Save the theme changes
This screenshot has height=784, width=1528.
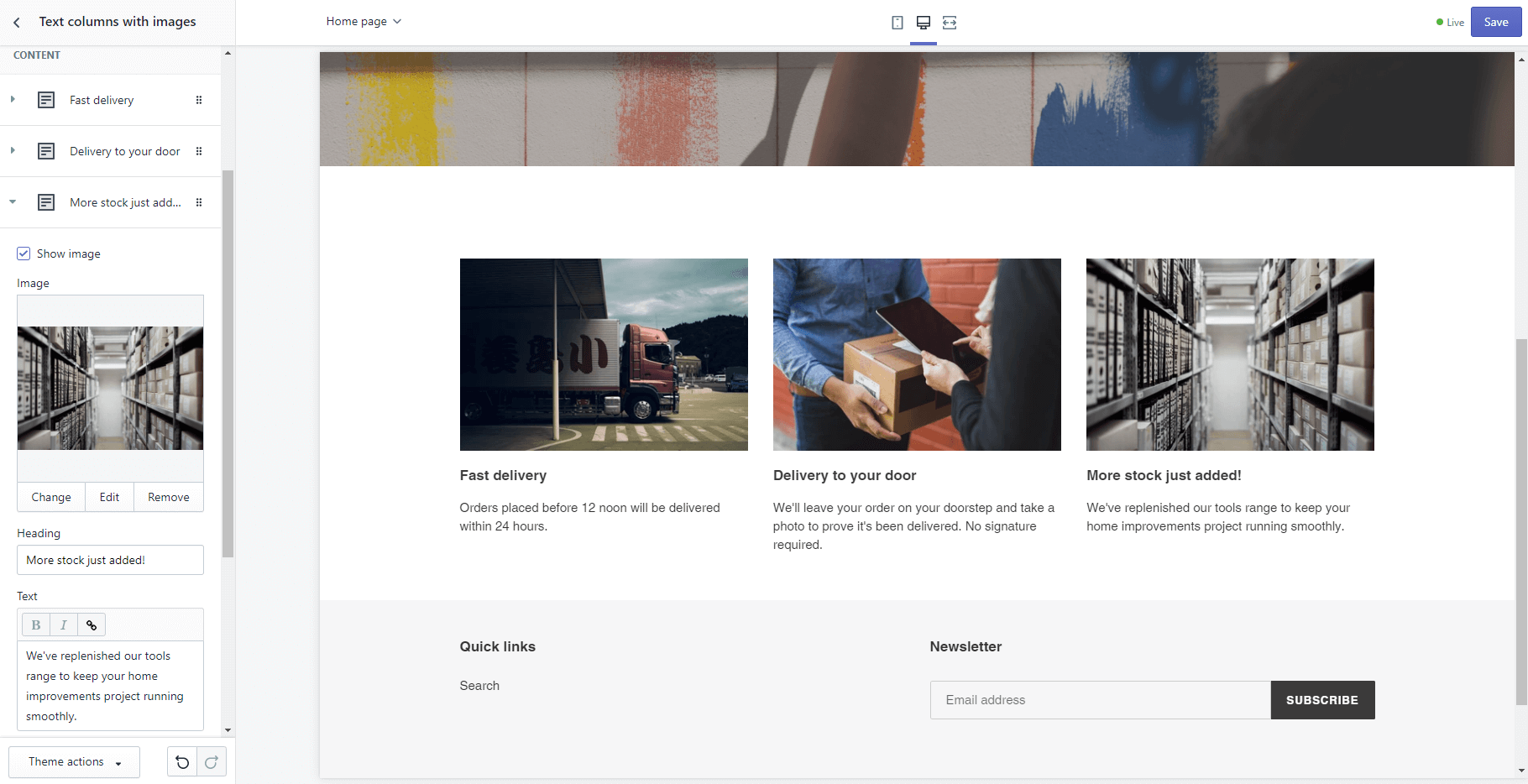(1495, 21)
